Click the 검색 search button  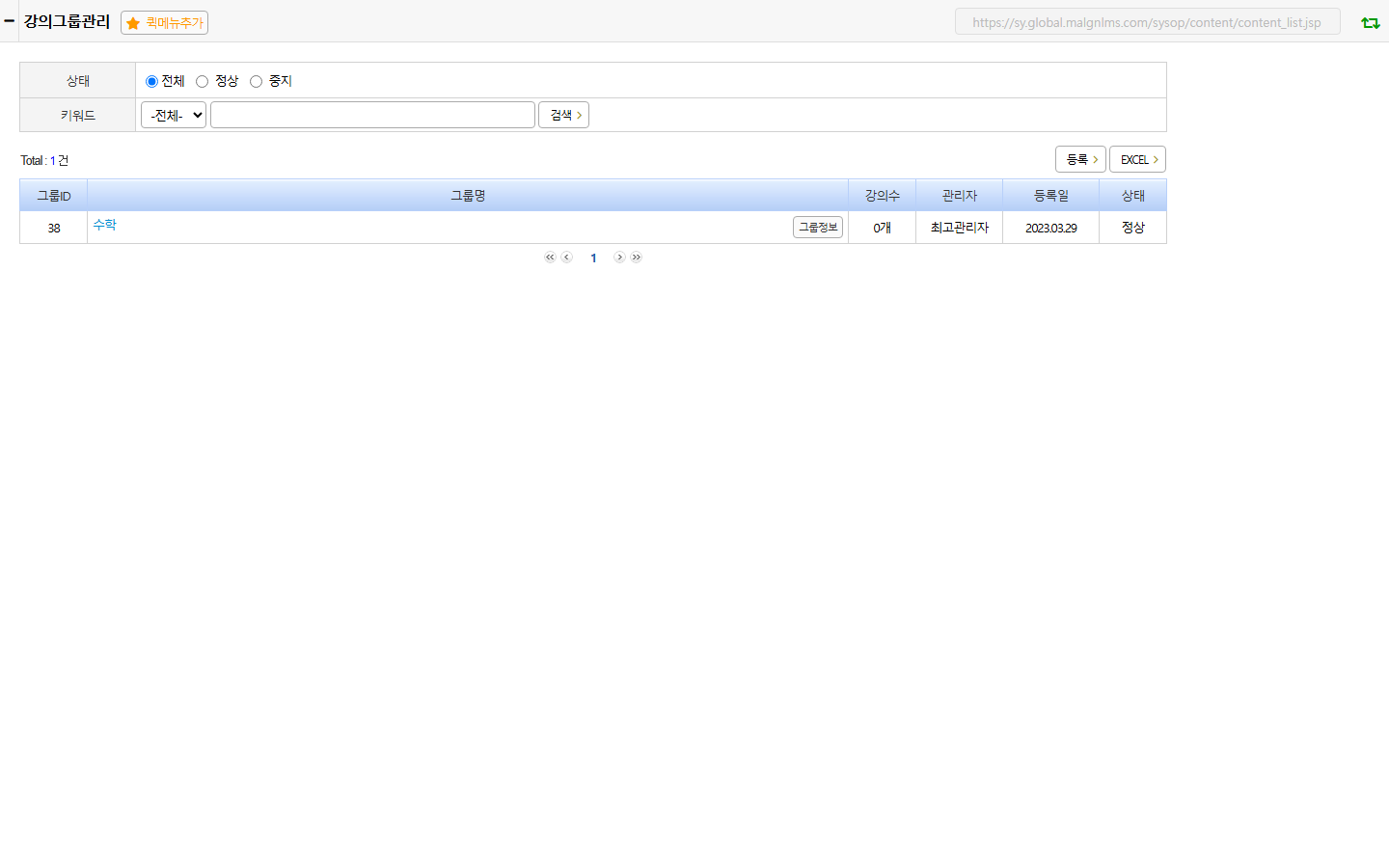[x=563, y=115]
